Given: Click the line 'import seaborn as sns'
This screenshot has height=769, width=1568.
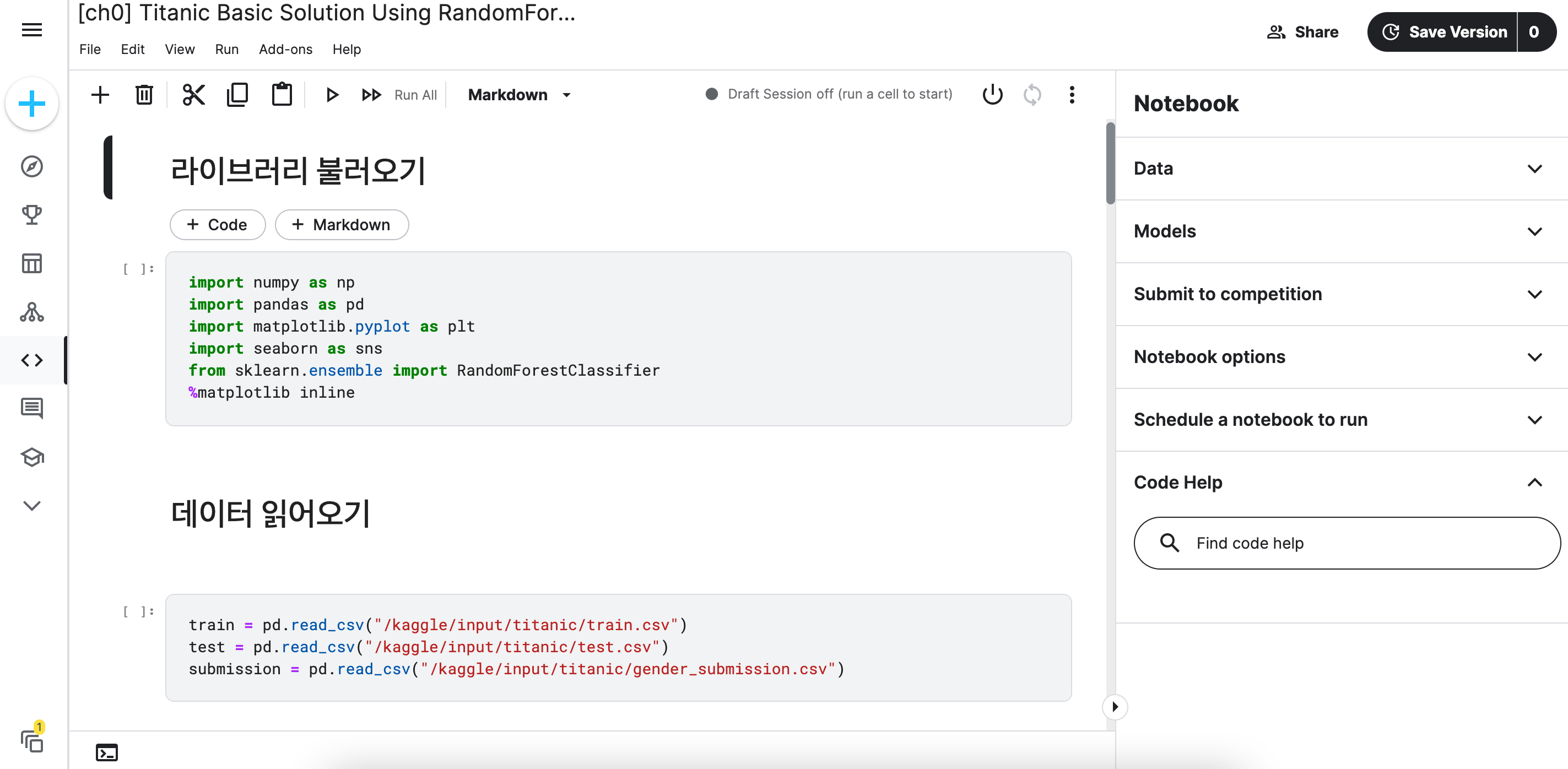Looking at the screenshot, I should (285, 349).
